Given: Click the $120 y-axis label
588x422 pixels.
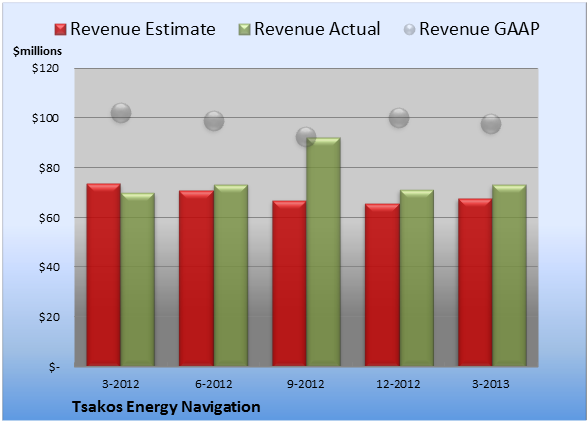Looking at the screenshot, I should click(45, 68).
